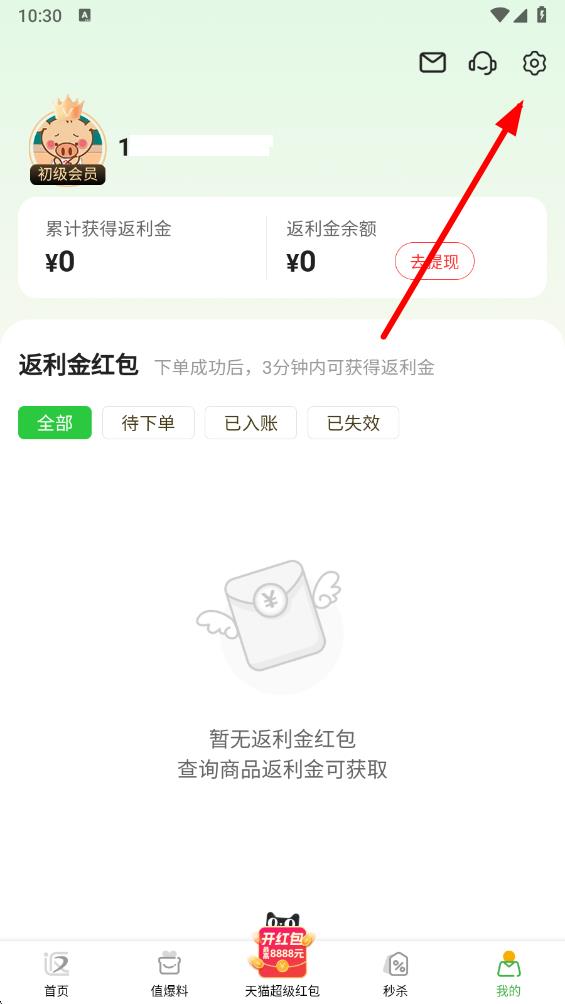Open 天猫超级红包 red packet icon
Screen dimensions: 565x1004
click(282, 954)
